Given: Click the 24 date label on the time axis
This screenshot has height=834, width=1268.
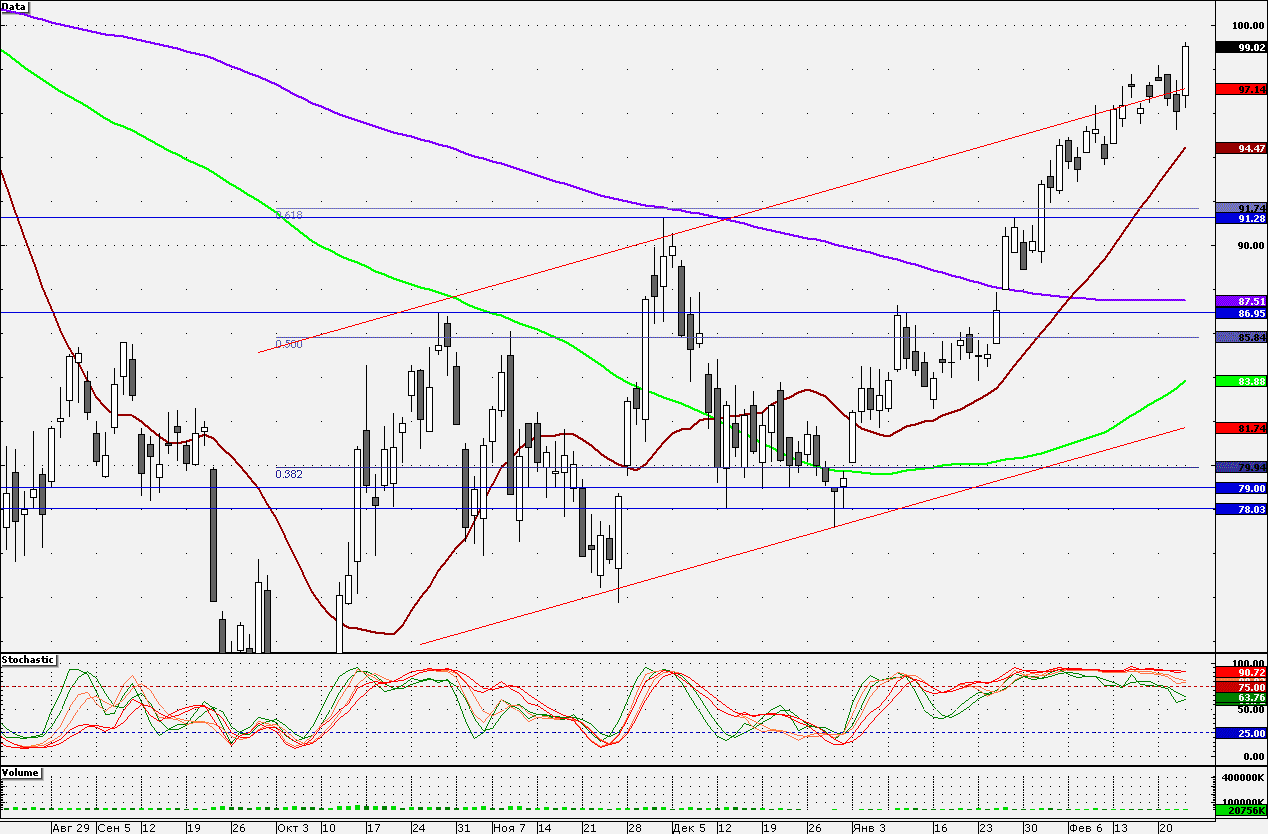Looking at the screenshot, I should pyautogui.click(x=418, y=828).
